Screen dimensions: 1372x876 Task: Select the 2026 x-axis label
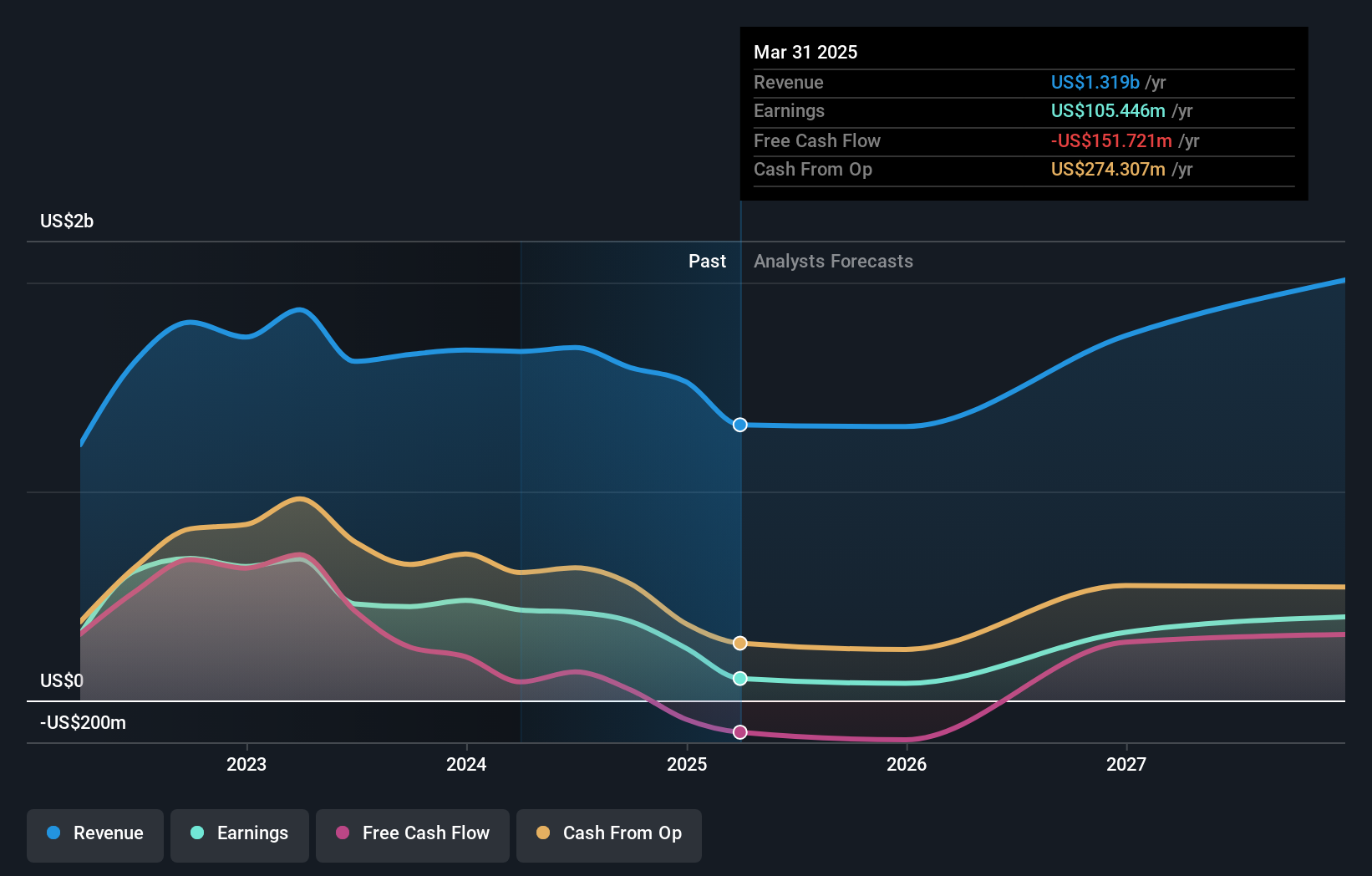(x=907, y=764)
